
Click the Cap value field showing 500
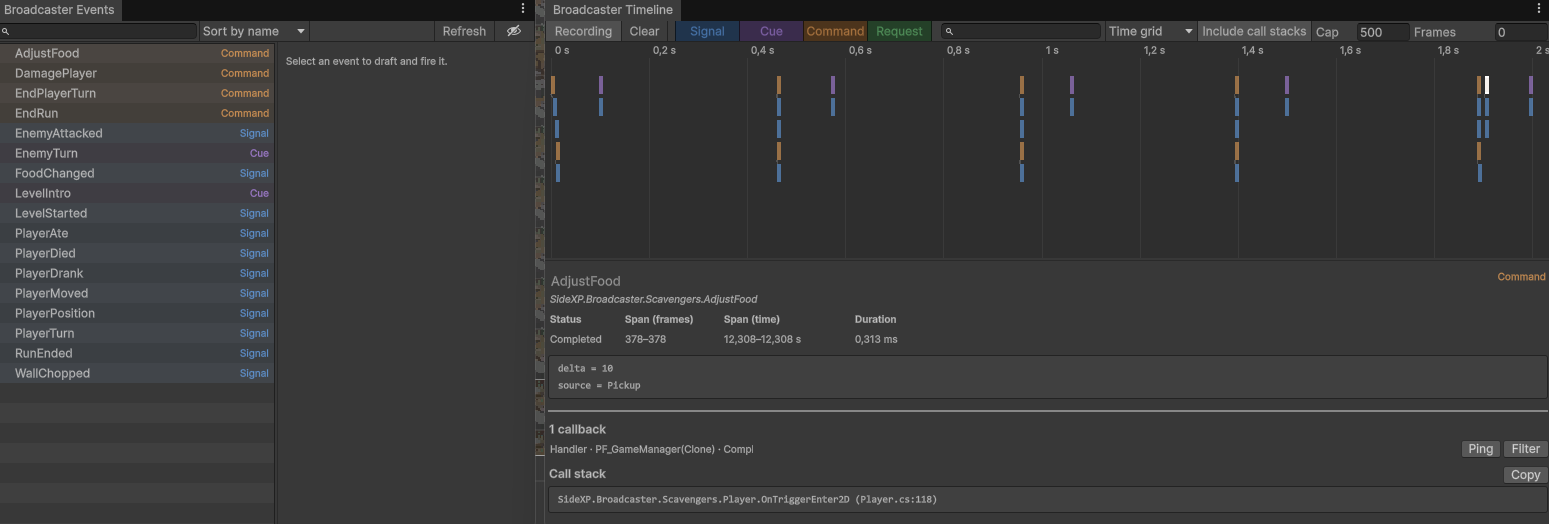click(1382, 32)
